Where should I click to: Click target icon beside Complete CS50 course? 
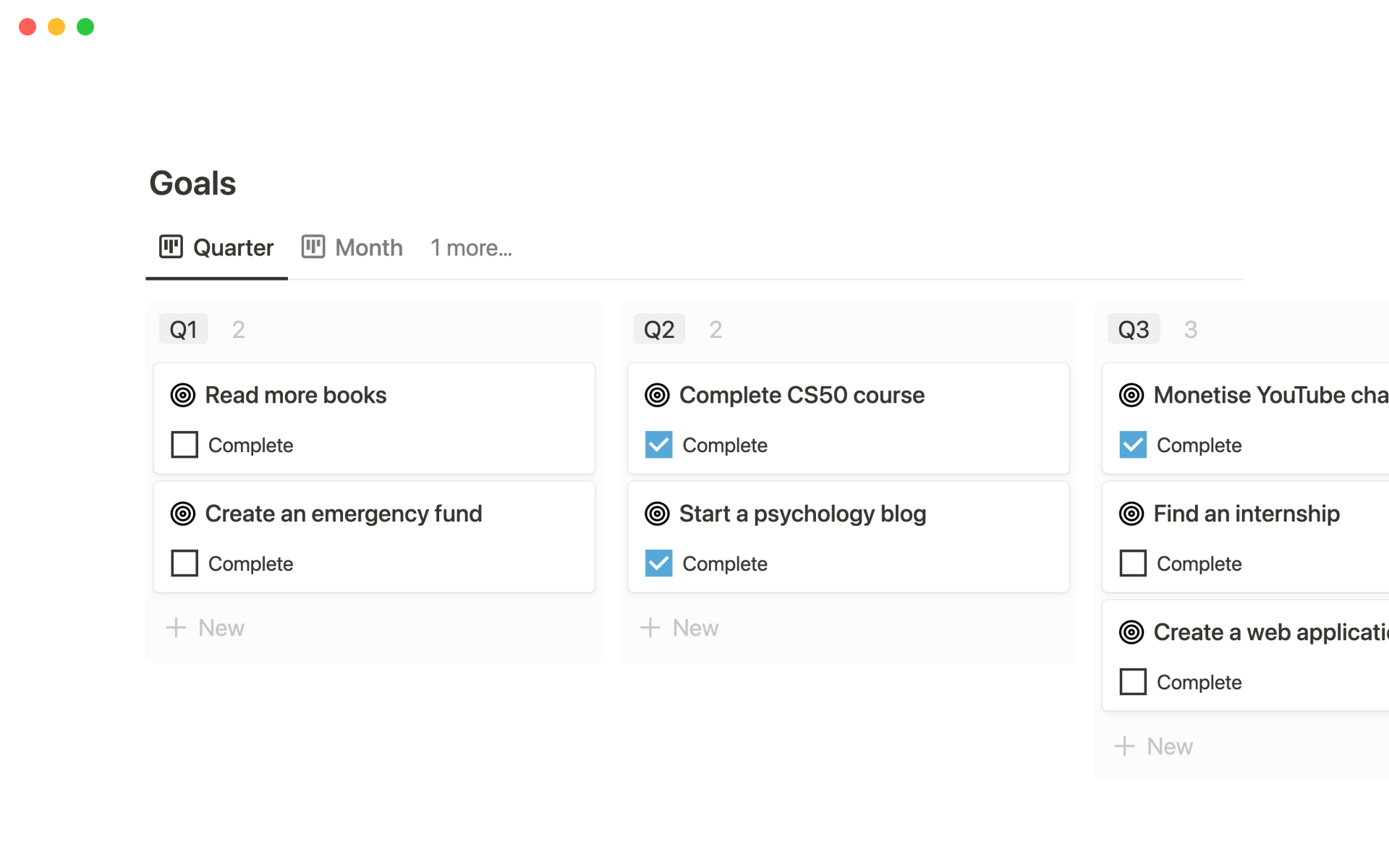[657, 395]
